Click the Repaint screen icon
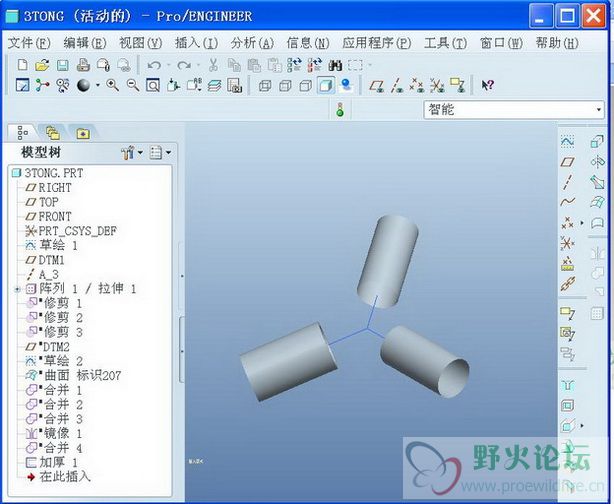This screenshot has width=614, height=504. [x=22, y=85]
